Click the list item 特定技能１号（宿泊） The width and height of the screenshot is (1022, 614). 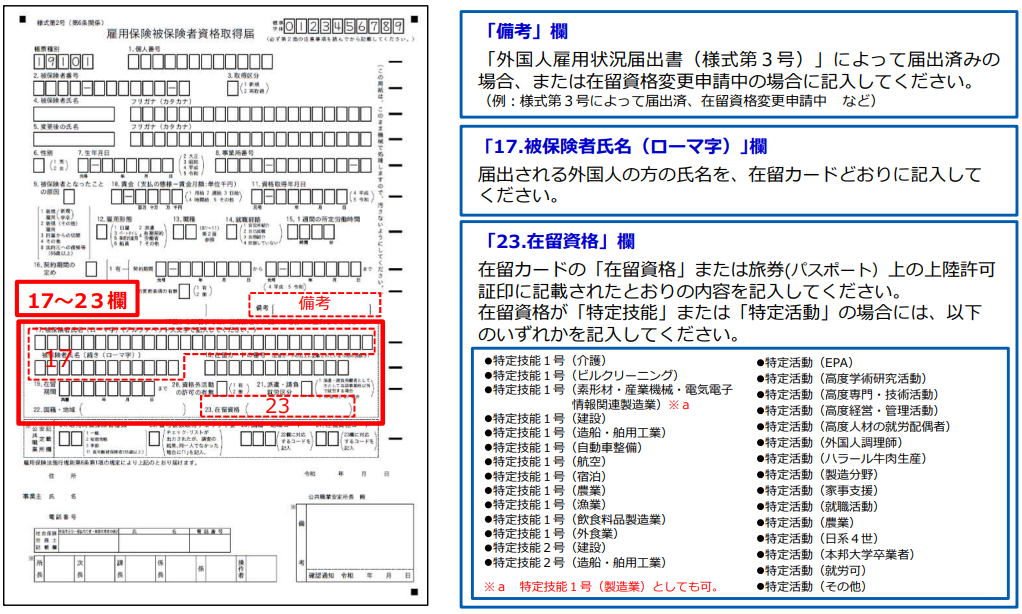click(545, 476)
